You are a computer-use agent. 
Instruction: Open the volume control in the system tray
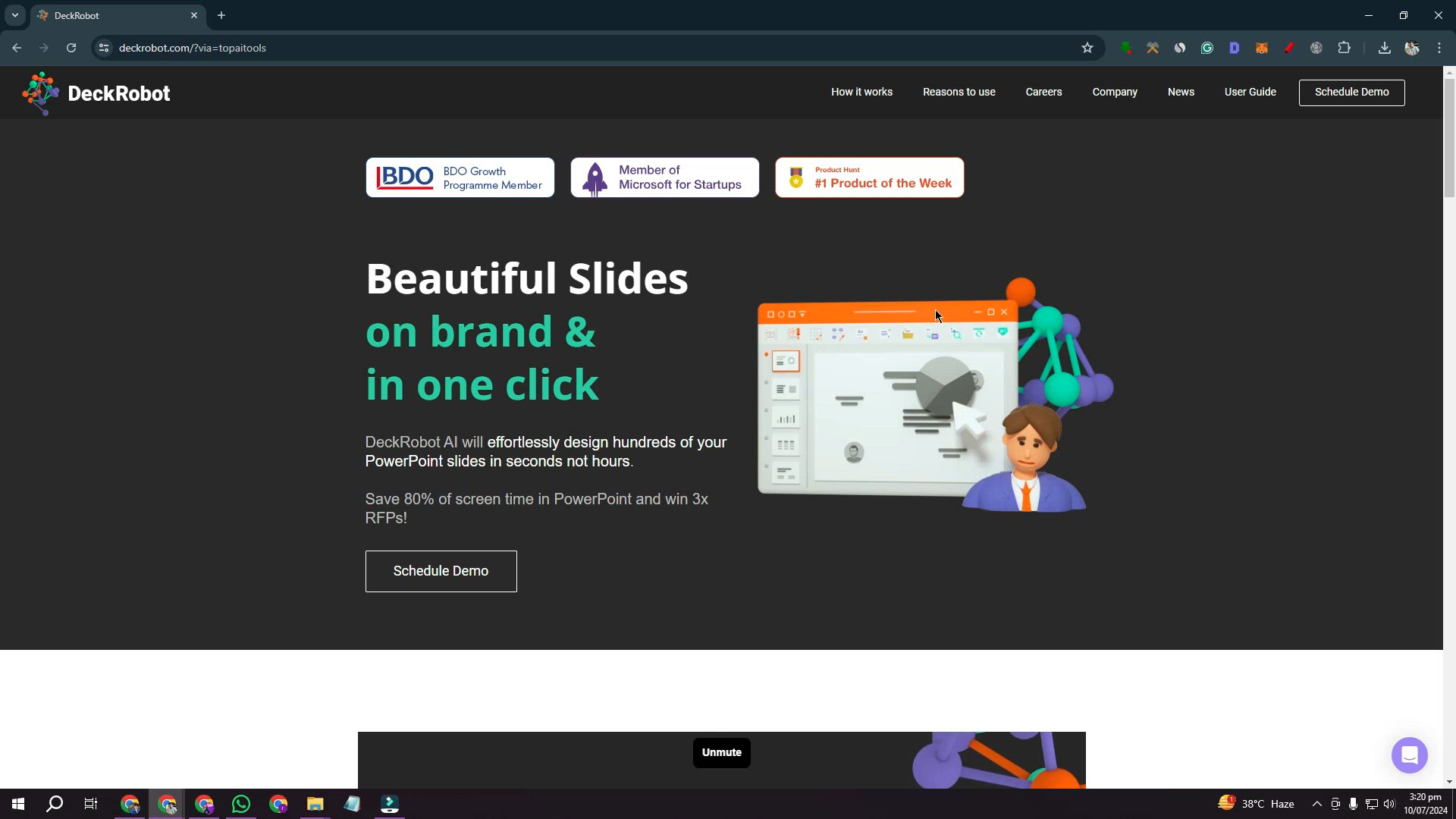pyautogui.click(x=1389, y=804)
